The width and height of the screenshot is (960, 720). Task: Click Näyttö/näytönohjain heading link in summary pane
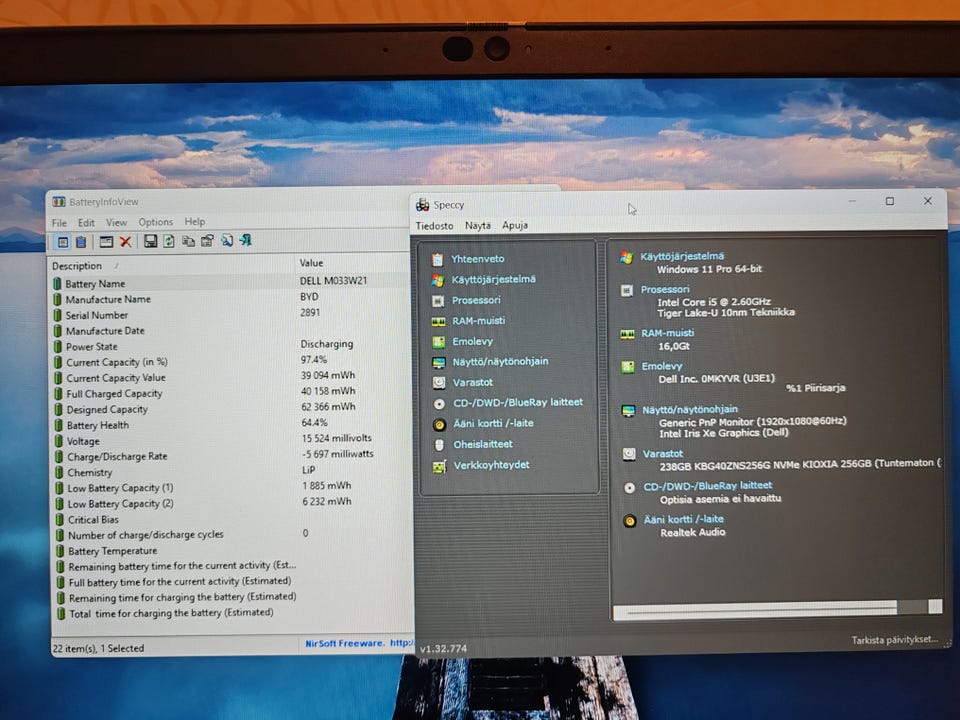click(x=690, y=410)
